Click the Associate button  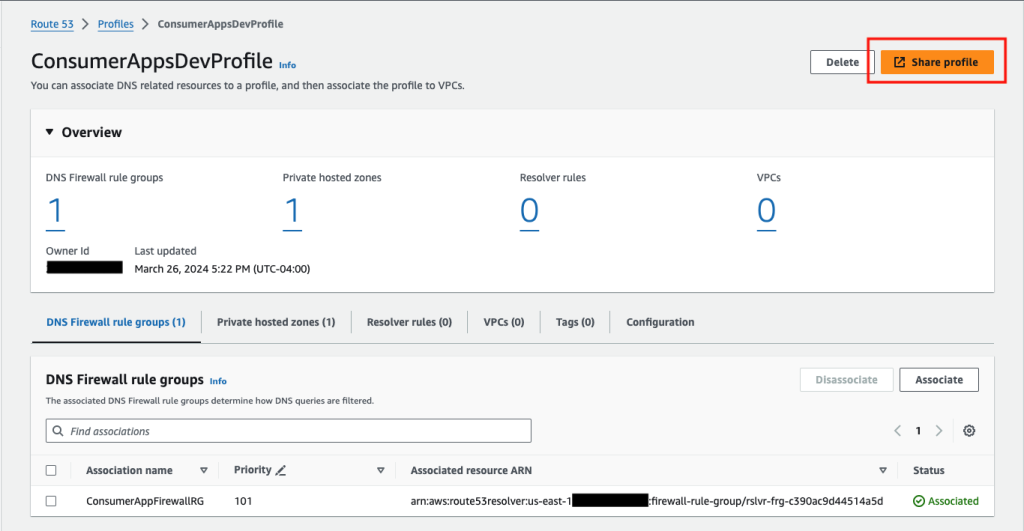[x=938, y=379]
